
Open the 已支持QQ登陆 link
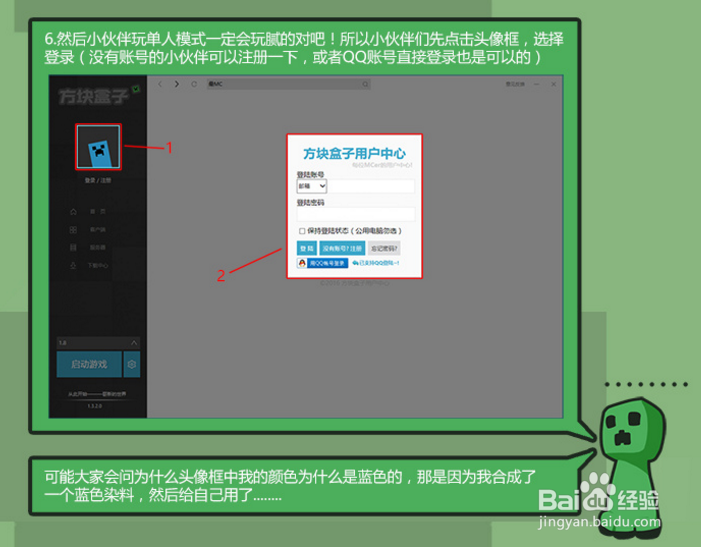click(x=376, y=263)
